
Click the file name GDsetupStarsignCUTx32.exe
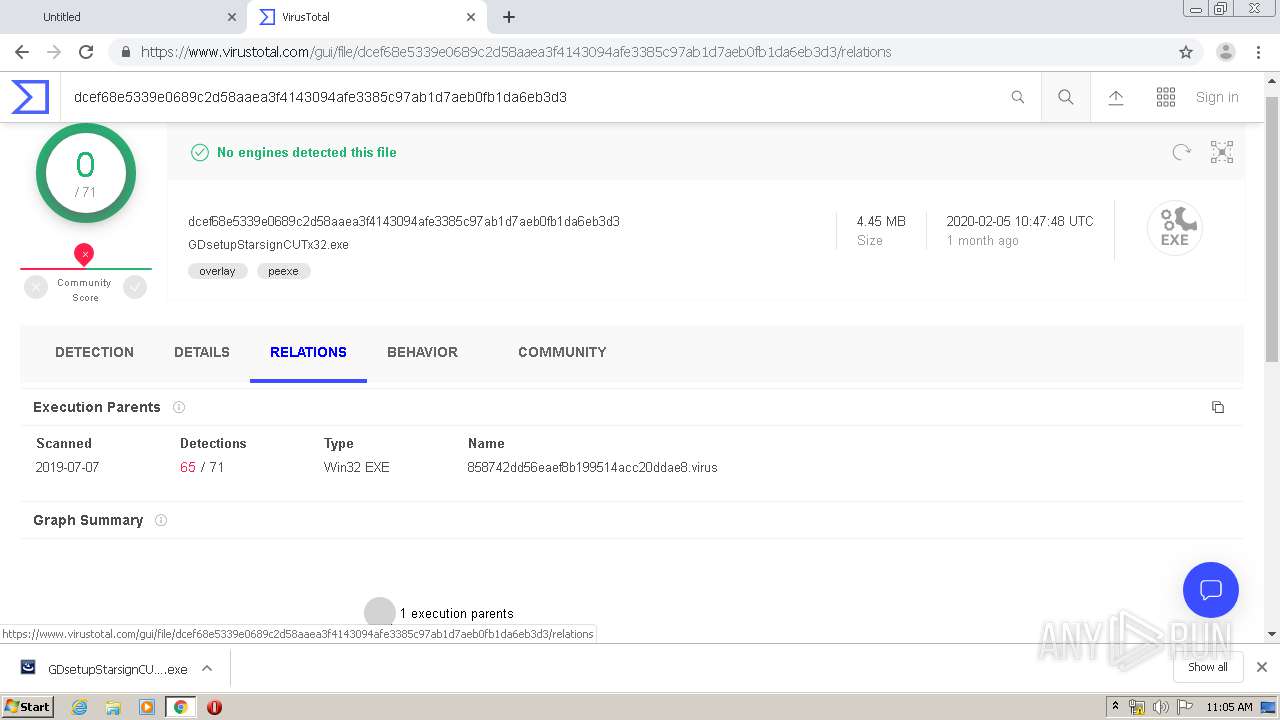268,244
